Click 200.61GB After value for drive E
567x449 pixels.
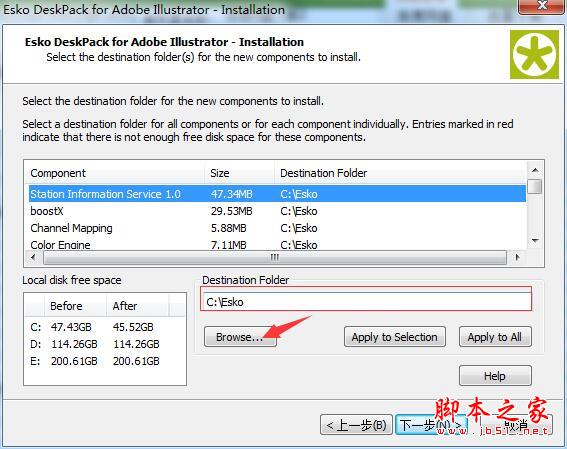coord(136,361)
